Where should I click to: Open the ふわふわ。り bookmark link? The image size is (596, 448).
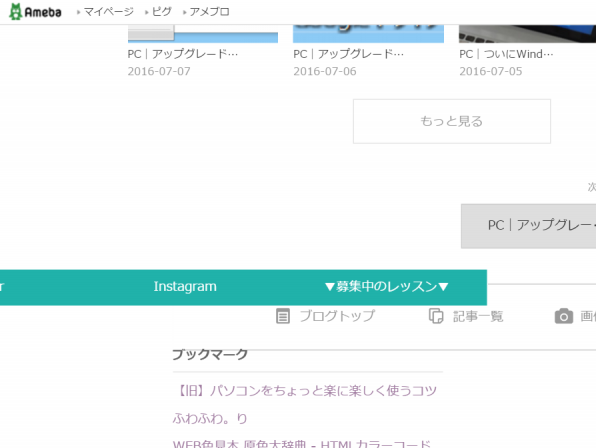tap(210, 418)
